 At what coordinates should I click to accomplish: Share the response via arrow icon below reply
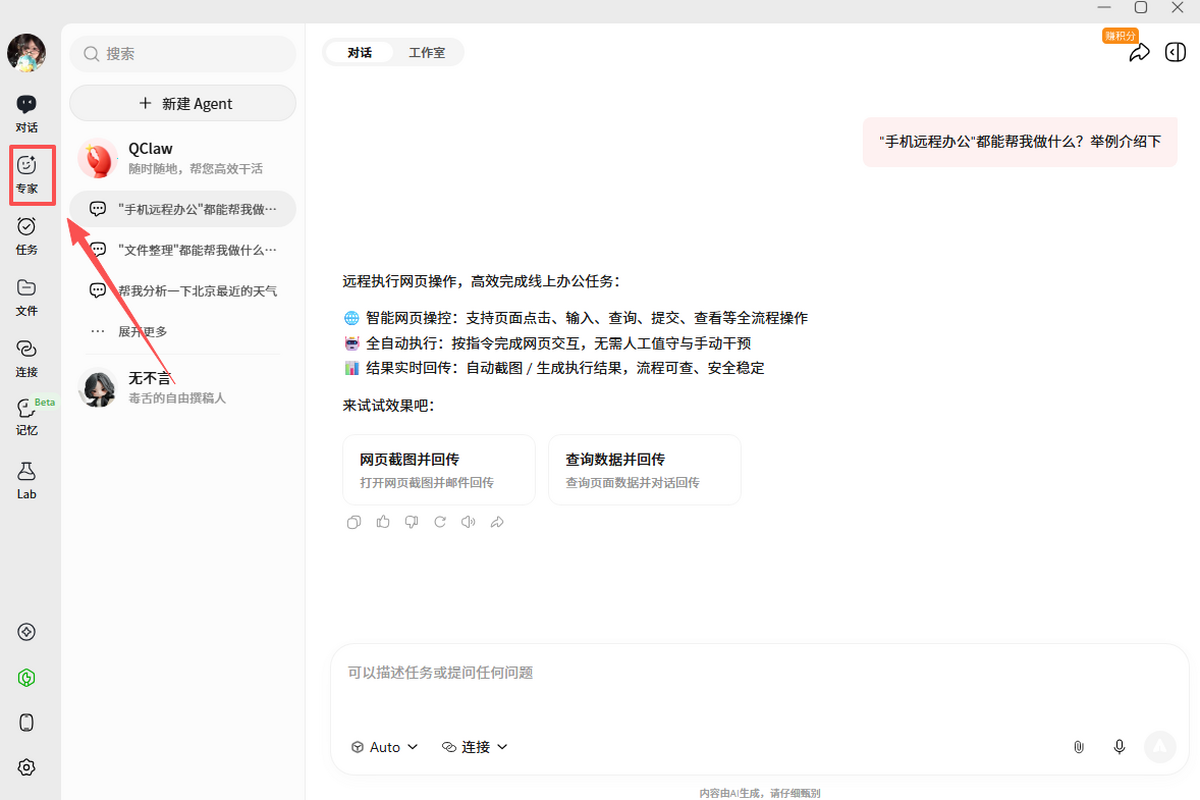(497, 522)
